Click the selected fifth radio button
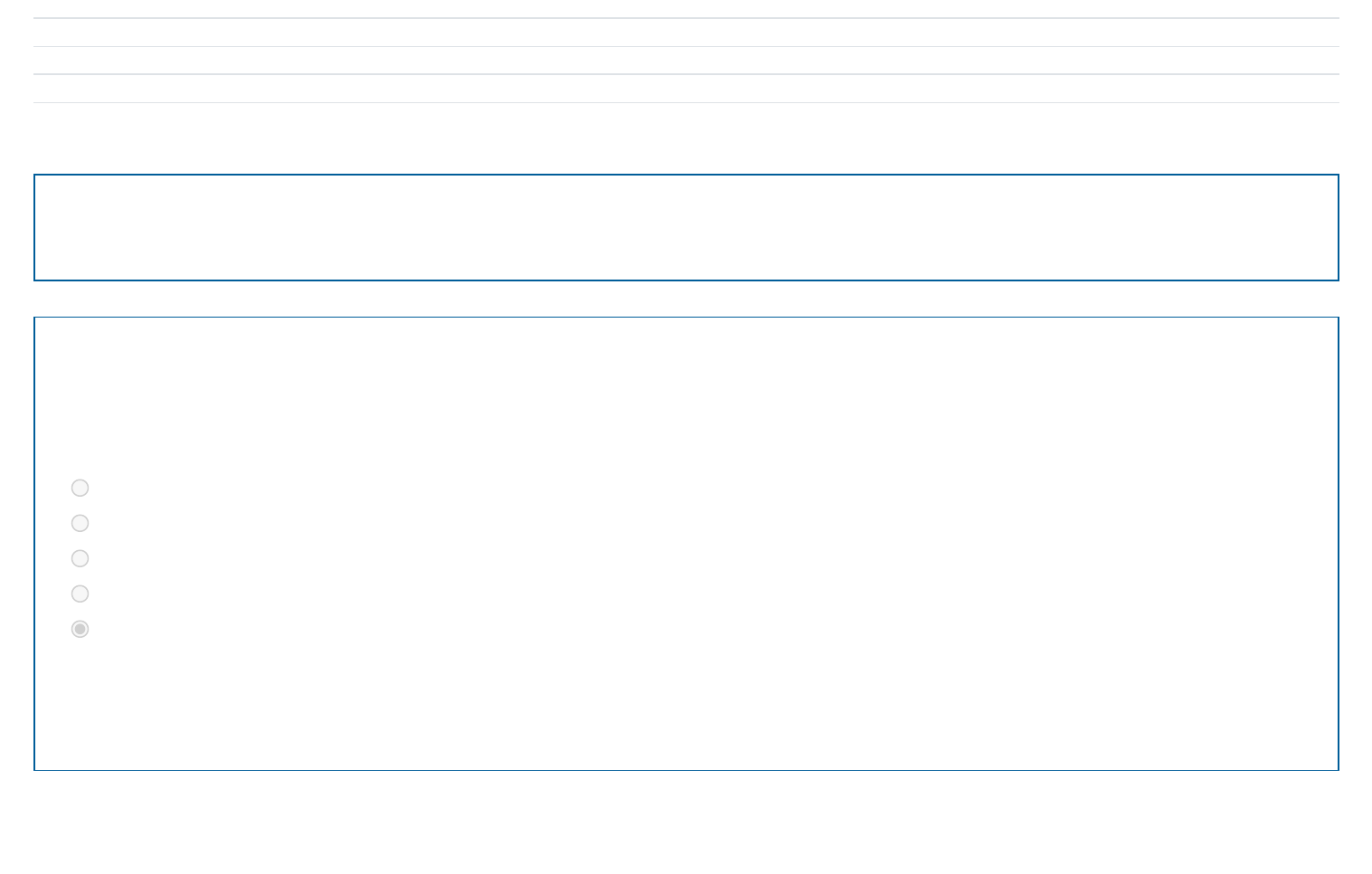Image resolution: width=1372 pixels, height=874 pixels. [80, 629]
